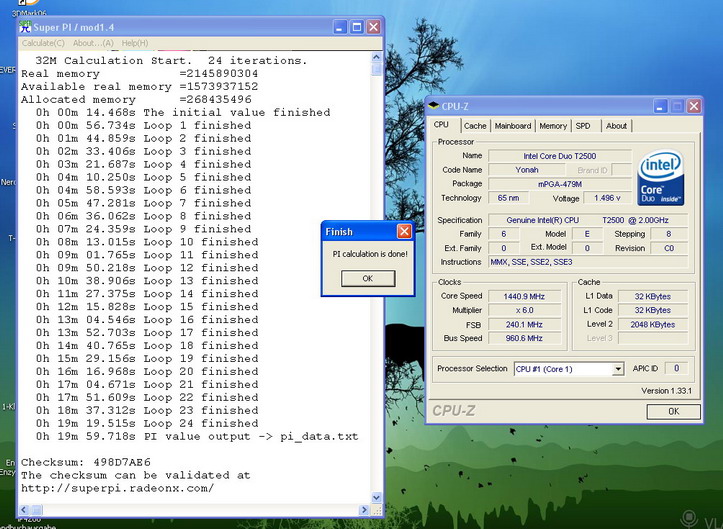Confirm the Finish dialog with OK
The height and width of the screenshot is (529, 723).
tap(368, 278)
